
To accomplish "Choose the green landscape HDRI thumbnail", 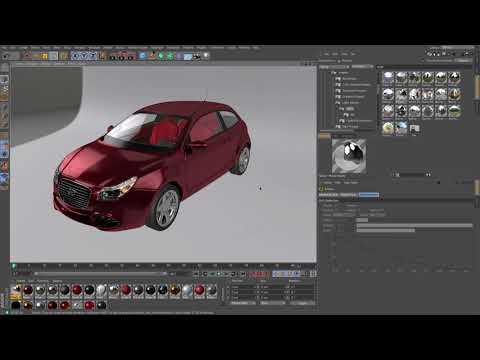I will [454, 111].
